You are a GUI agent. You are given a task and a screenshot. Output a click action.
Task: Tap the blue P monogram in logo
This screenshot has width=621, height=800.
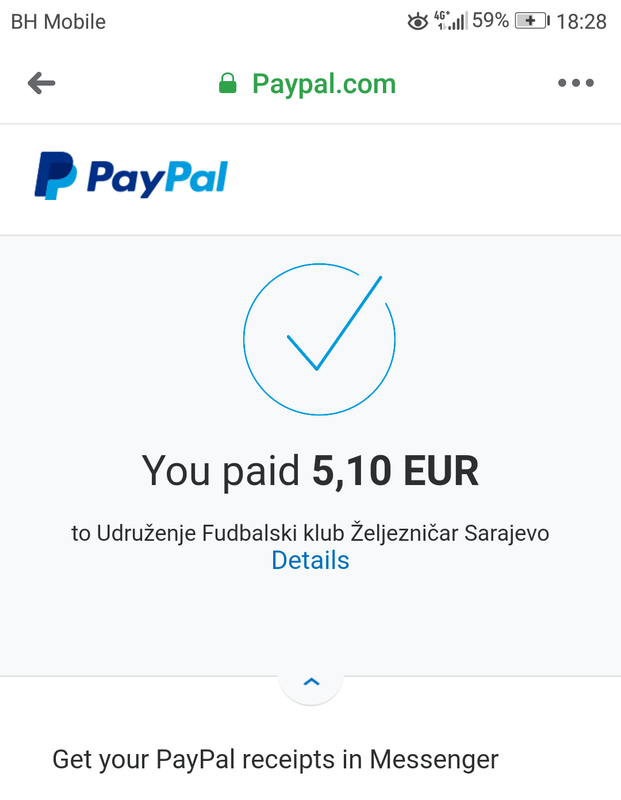point(55,176)
